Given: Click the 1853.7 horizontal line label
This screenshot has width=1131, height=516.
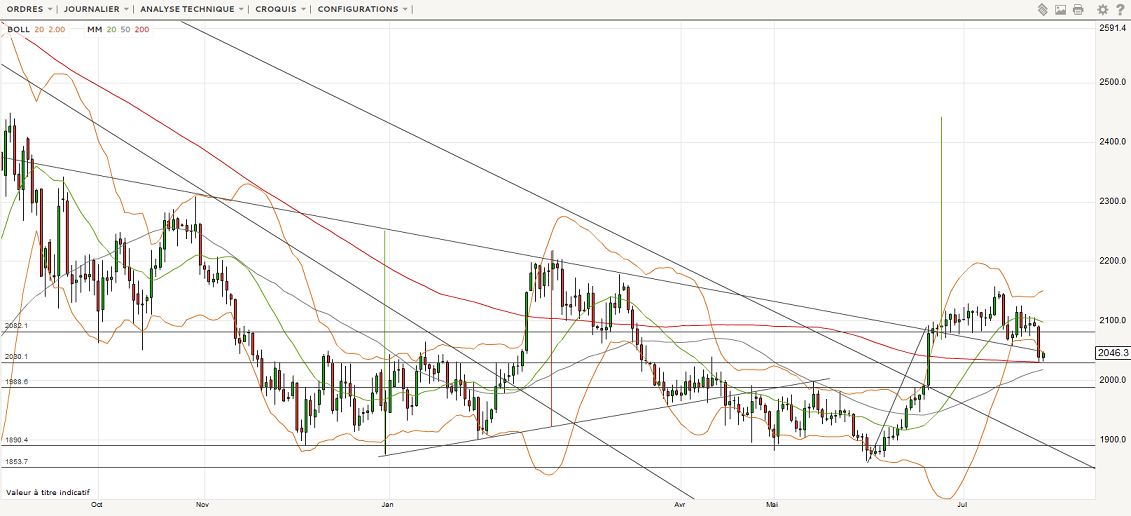Looking at the screenshot, I should [16, 462].
